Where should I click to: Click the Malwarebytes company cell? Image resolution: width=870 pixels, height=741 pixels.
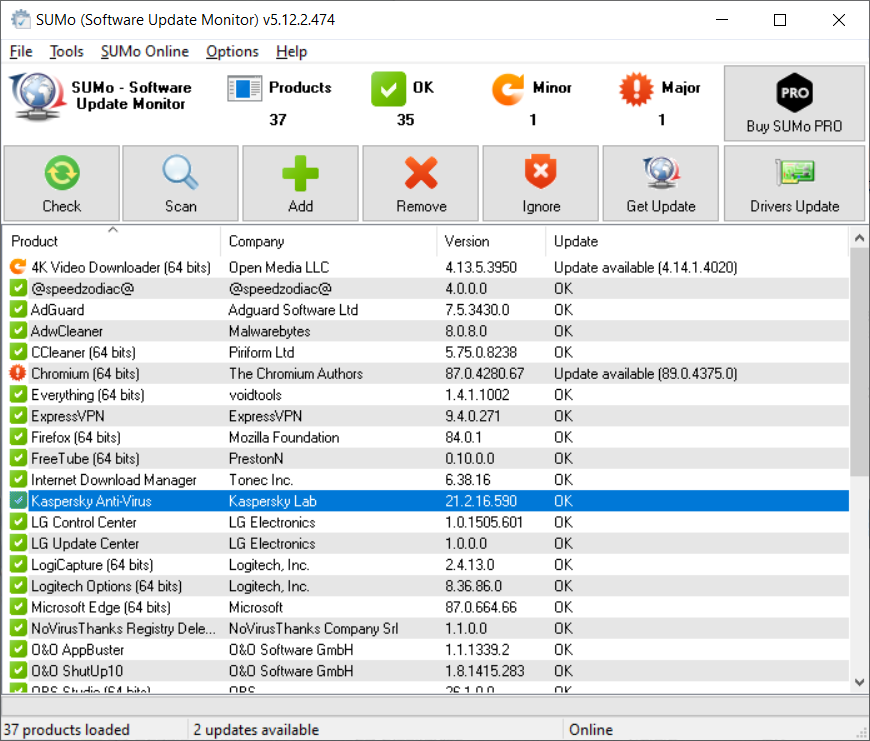(270, 331)
